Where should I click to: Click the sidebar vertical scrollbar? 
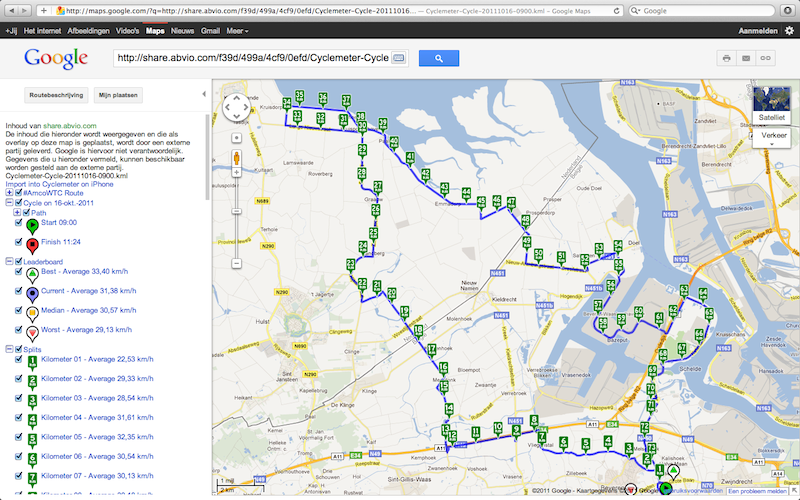207,157
